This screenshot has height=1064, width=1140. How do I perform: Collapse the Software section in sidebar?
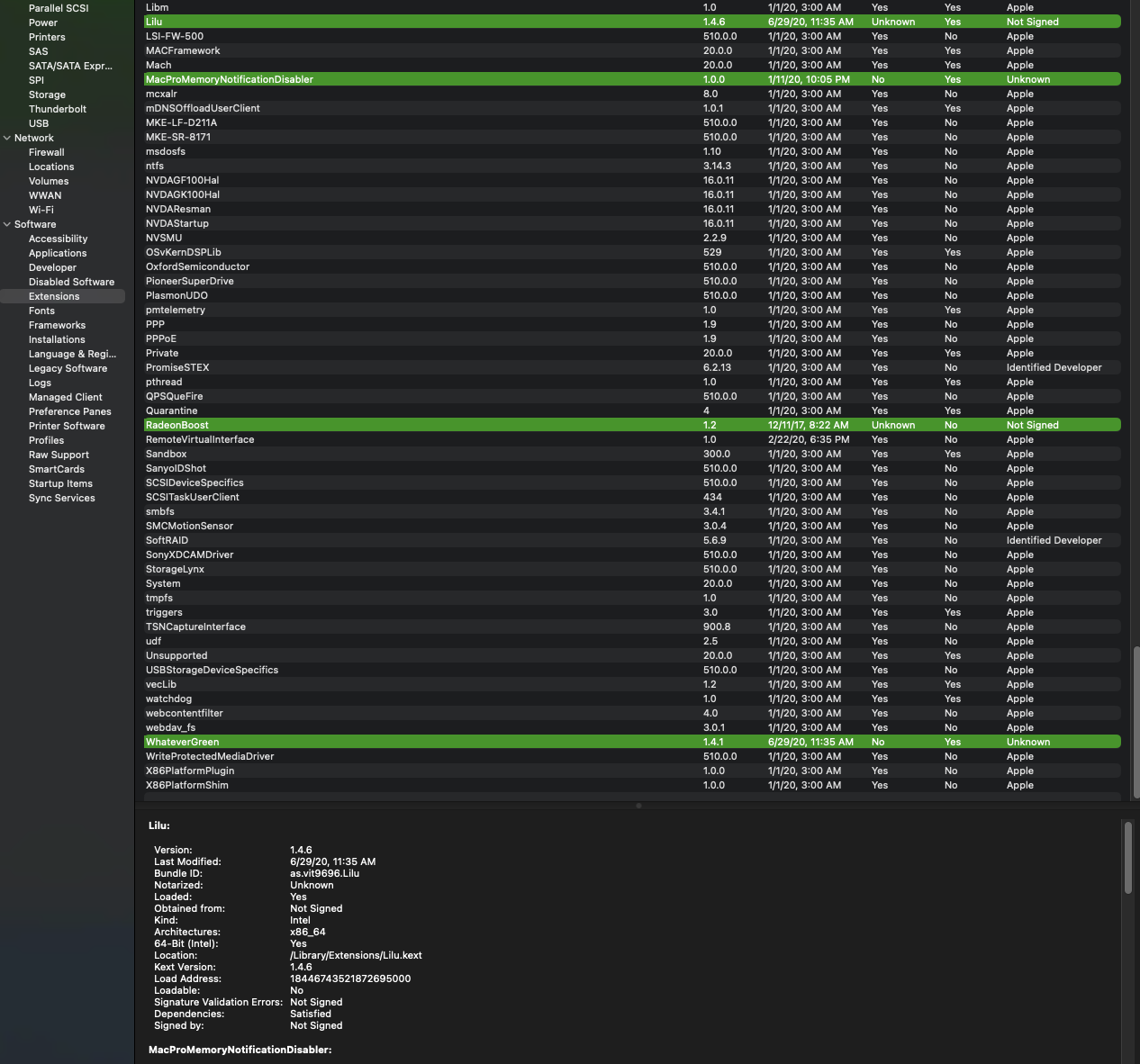(7, 224)
